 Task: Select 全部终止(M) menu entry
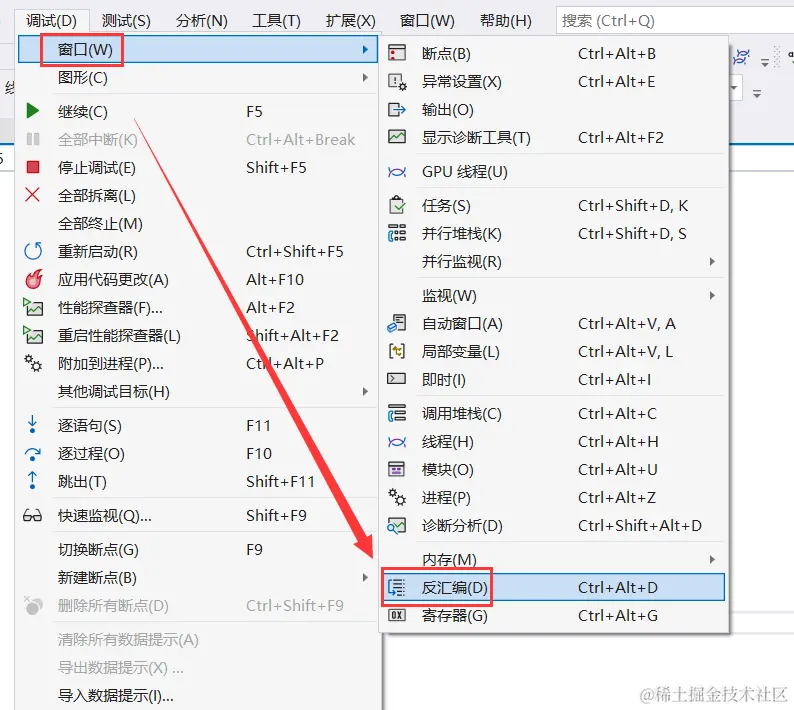click(x=100, y=223)
